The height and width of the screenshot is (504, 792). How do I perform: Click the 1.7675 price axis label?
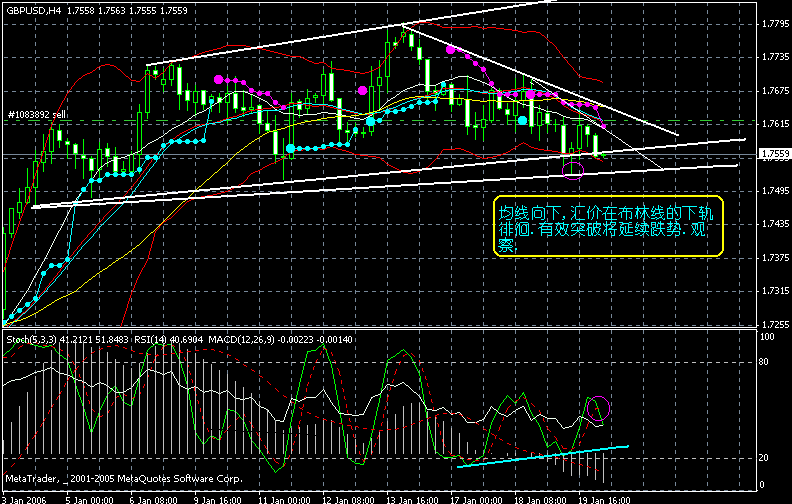coord(775,90)
